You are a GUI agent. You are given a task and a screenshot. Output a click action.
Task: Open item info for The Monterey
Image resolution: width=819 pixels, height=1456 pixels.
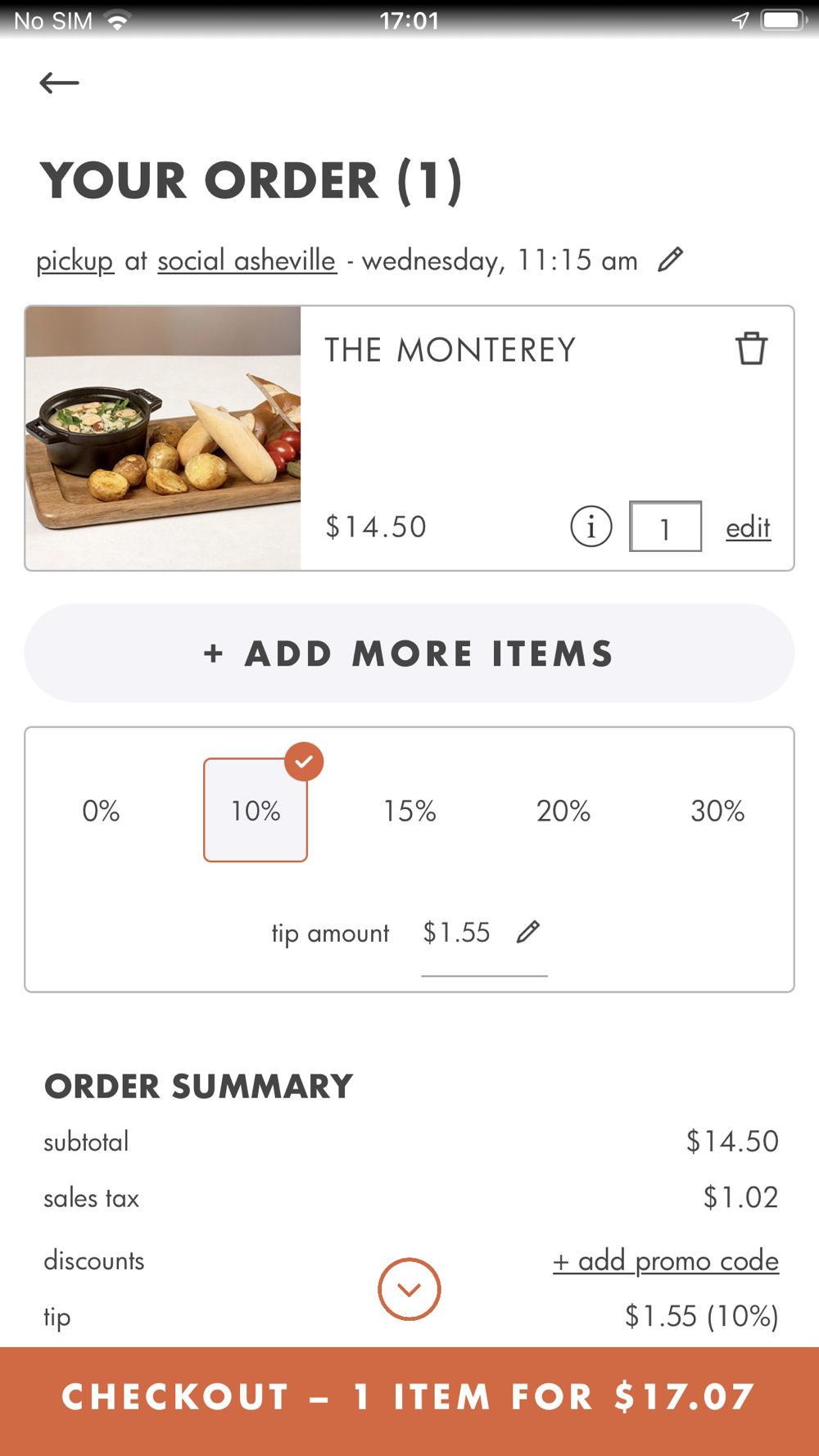pos(590,526)
